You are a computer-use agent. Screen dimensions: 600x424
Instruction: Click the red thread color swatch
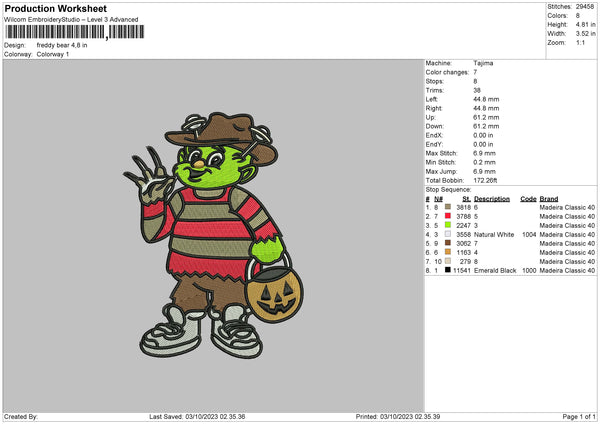click(449, 216)
